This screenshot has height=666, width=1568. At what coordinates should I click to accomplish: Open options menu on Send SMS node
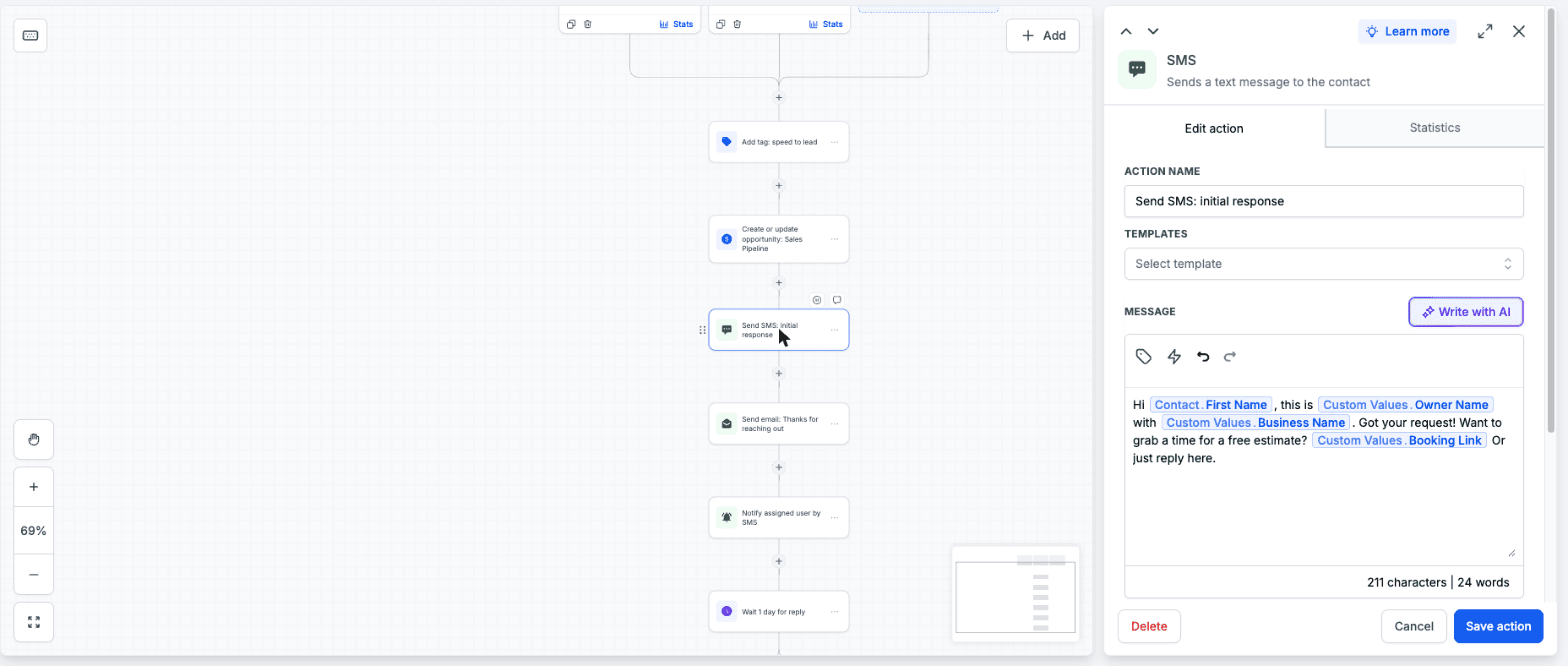(834, 329)
